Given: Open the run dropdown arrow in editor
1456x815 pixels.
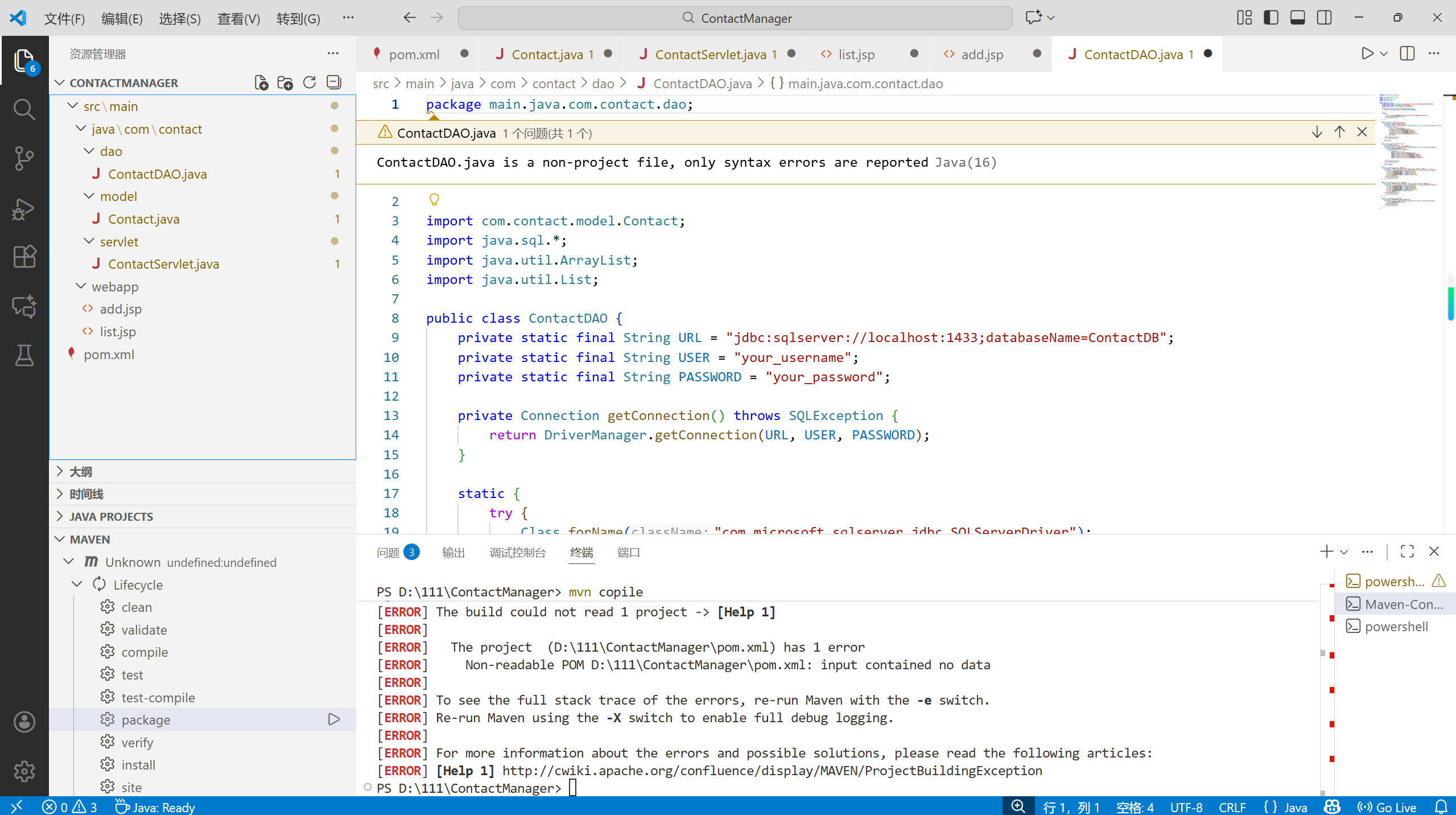Looking at the screenshot, I should coord(1384,53).
